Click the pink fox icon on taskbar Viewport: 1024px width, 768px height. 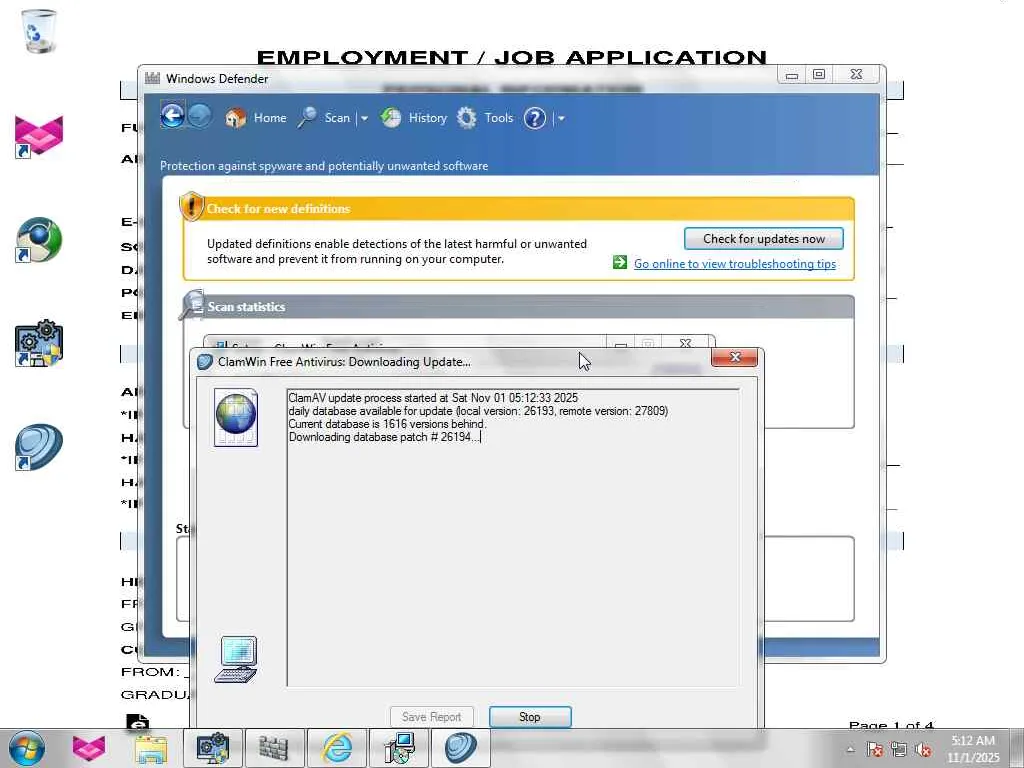pos(89,748)
